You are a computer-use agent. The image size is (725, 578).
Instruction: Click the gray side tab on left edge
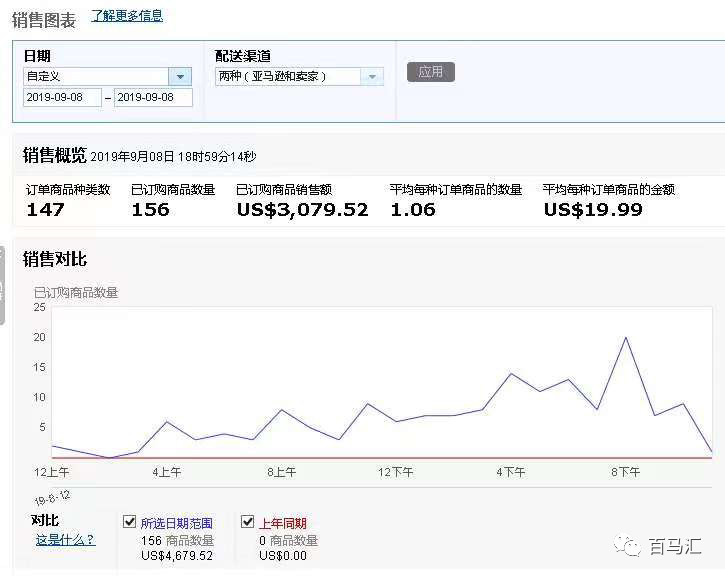(3, 285)
